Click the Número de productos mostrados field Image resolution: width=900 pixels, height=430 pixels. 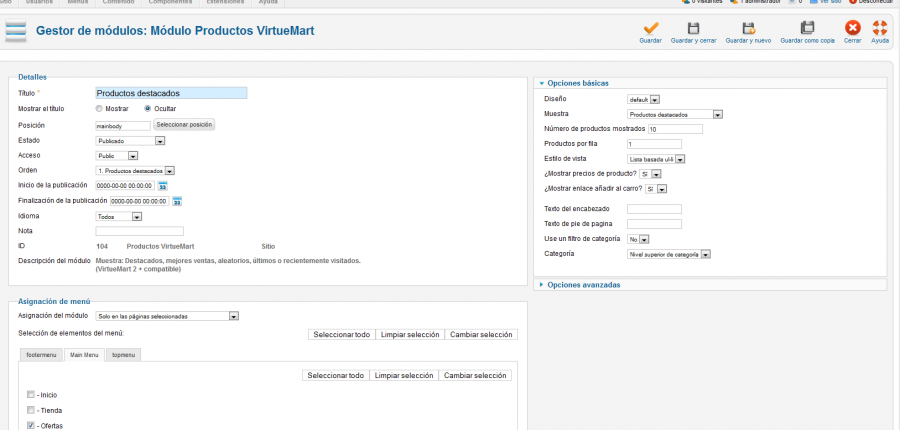point(676,129)
